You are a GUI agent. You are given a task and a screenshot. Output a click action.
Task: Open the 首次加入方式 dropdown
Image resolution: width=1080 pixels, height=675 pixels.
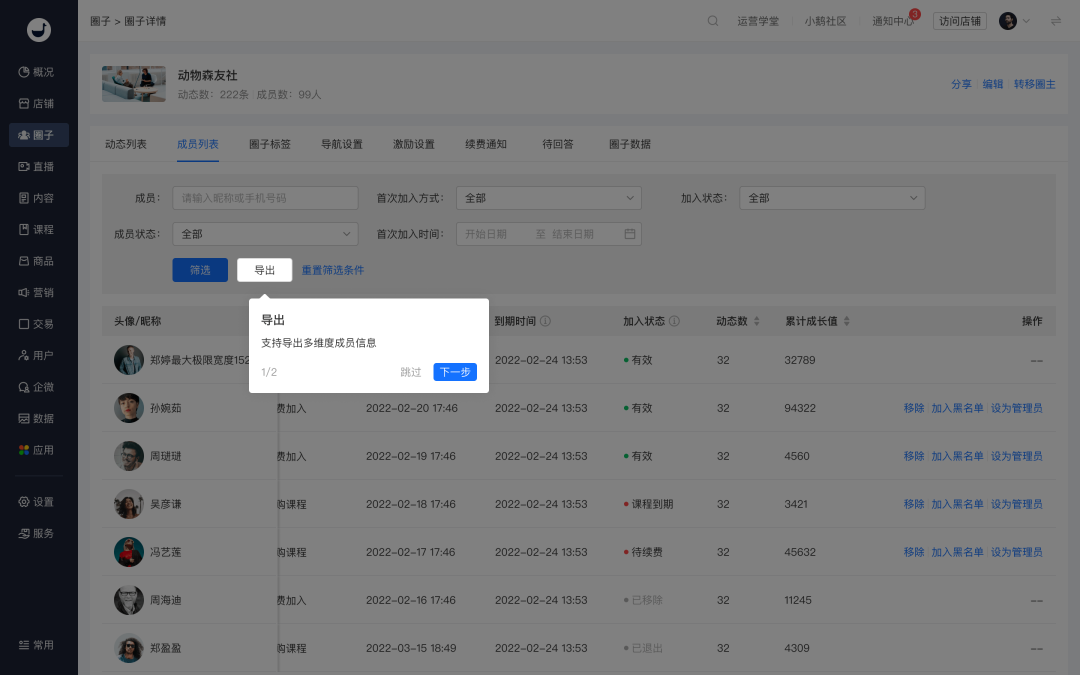point(548,198)
